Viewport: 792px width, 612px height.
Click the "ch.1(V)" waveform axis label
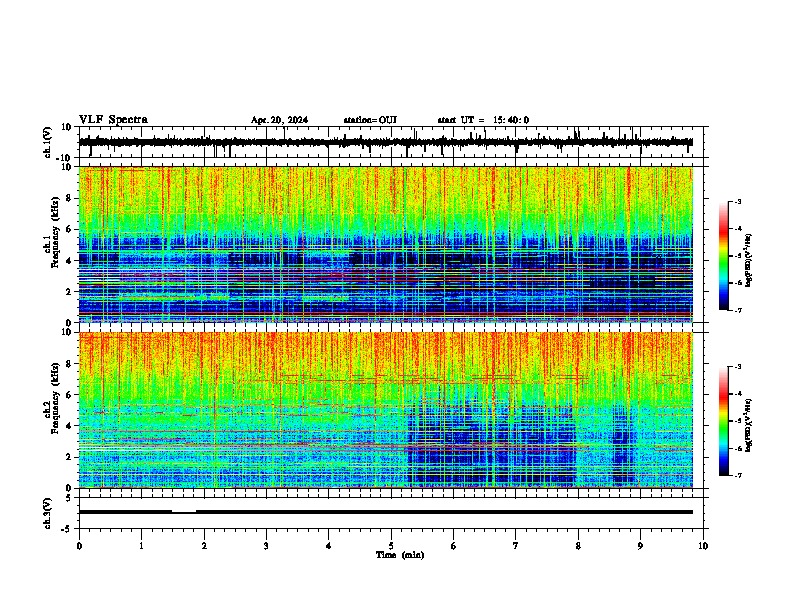pyautogui.click(x=48, y=142)
